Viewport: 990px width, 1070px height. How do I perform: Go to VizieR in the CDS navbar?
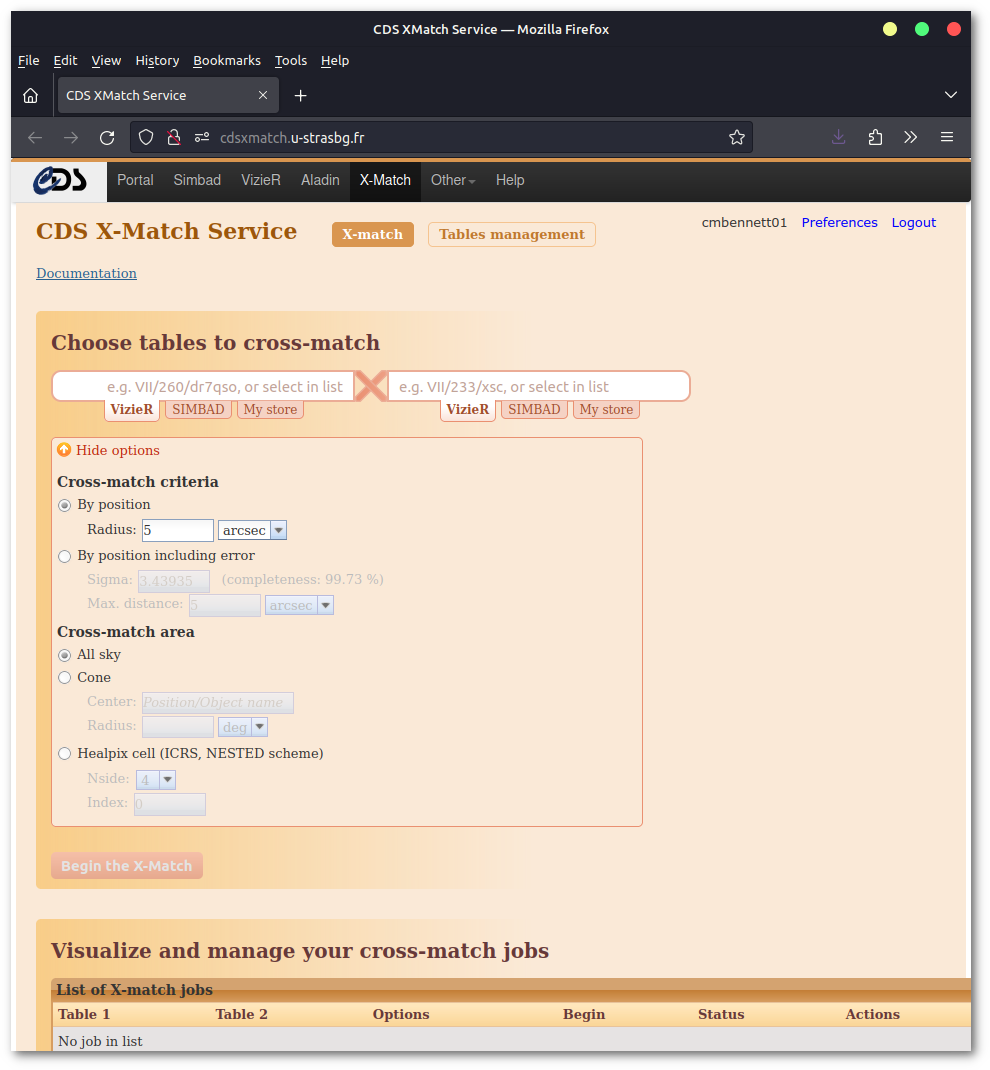pyautogui.click(x=261, y=180)
